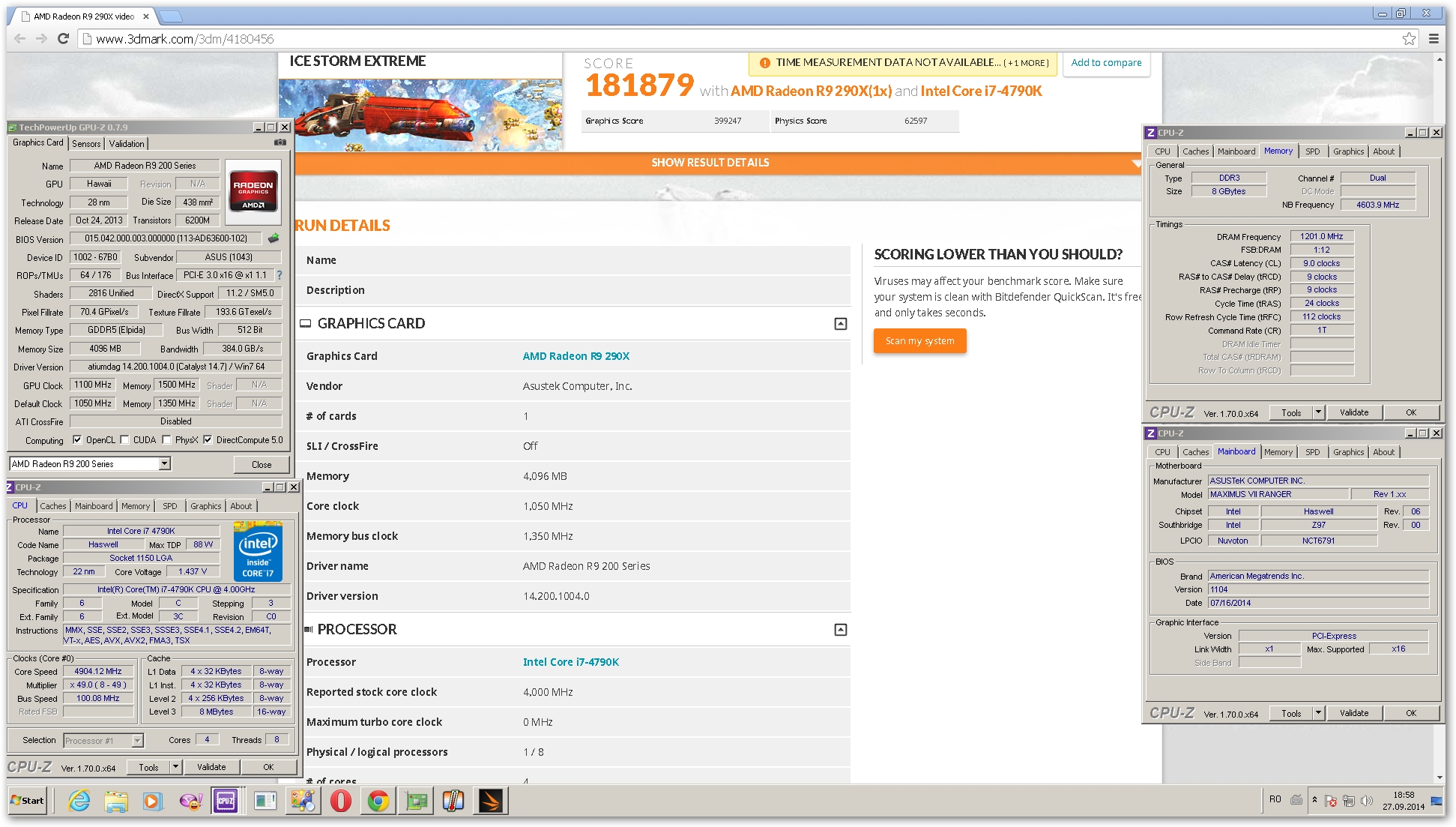
Task: Click the Radeon Graphics logo in GPU-Z
Action: coord(253,191)
